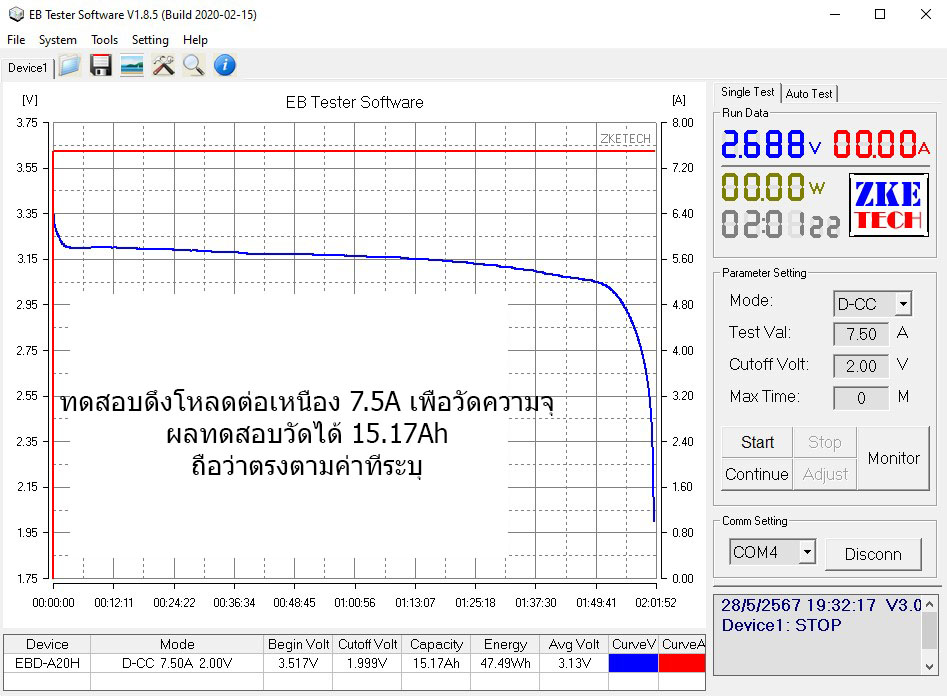The width and height of the screenshot is (947, 696).
Task: Click the Cutoff Volt input field
Action: tap(859, 365)
